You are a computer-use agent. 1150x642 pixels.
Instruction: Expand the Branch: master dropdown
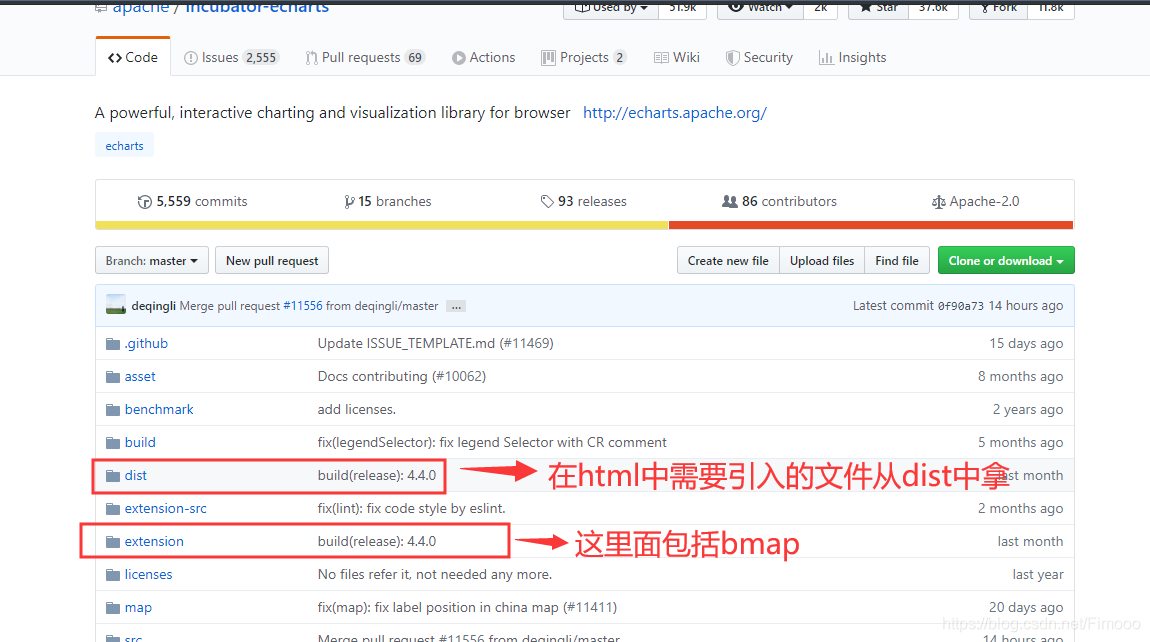pos(152,260)
